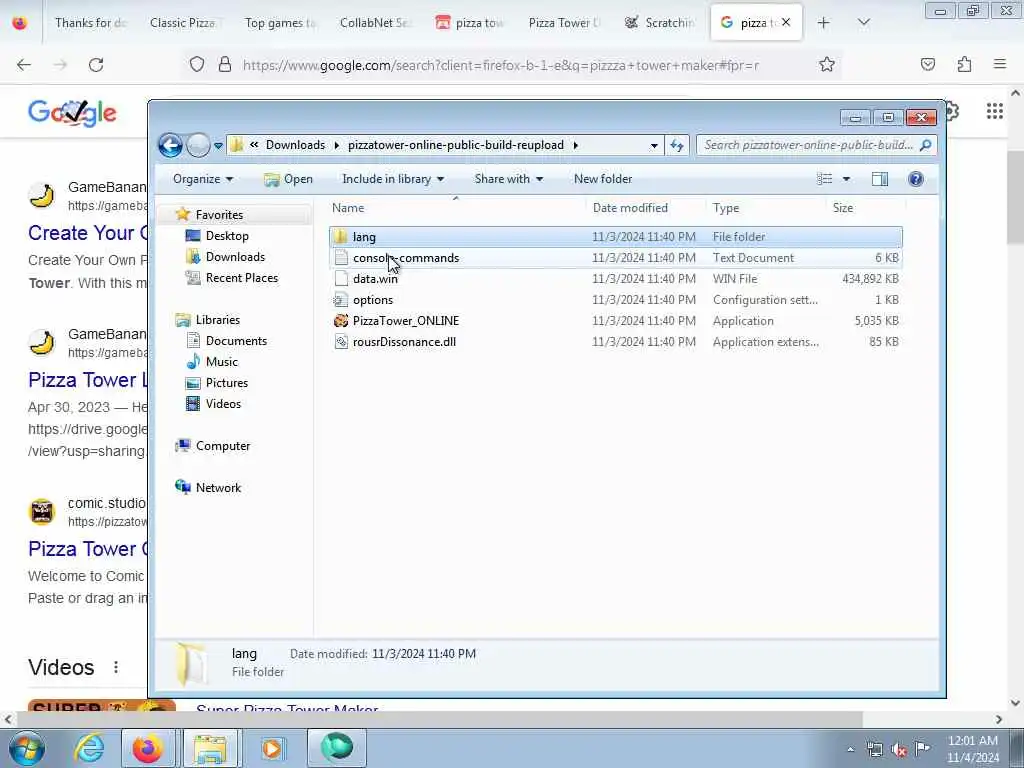Select Favorites in navigation pane
Viewport: 1024px width, 768px height.
[219, 215]
